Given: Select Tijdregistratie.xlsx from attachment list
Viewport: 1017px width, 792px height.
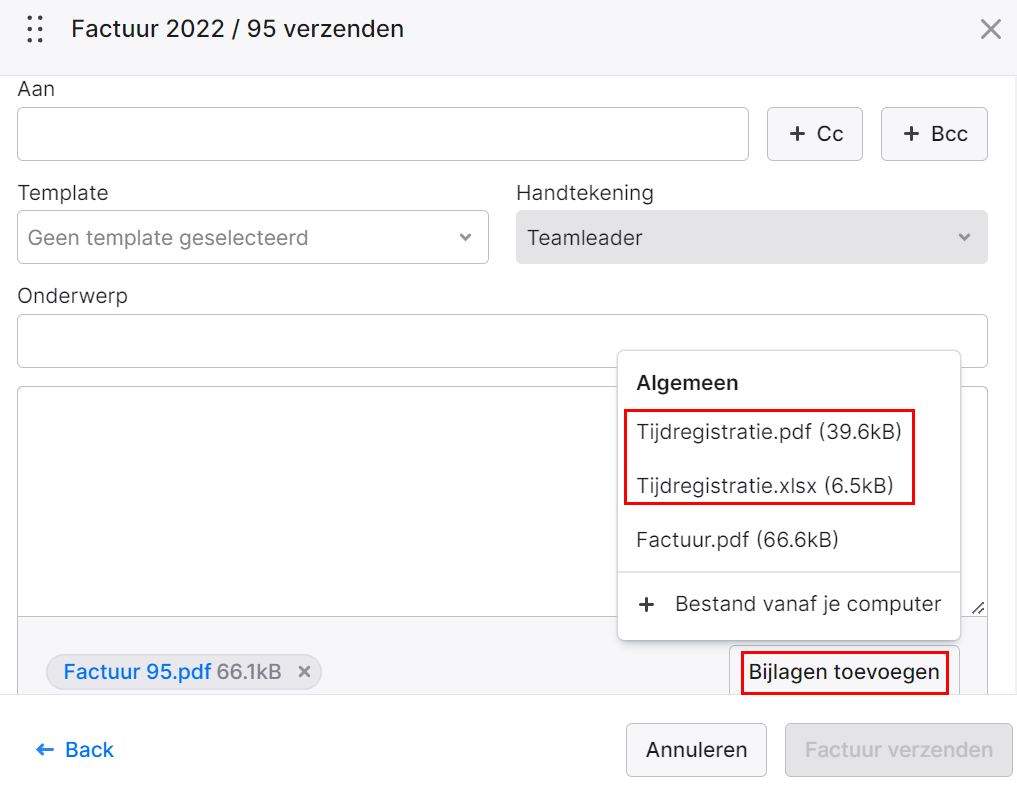Looking at the screenshot, I should [765, 485].
